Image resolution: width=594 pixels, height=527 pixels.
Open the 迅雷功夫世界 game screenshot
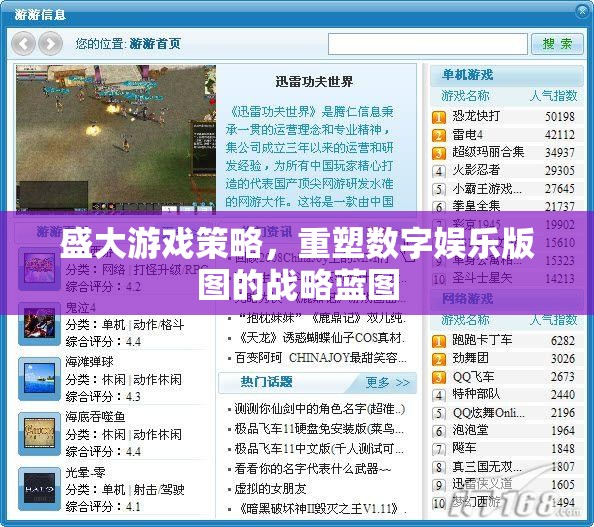point(116,139)
